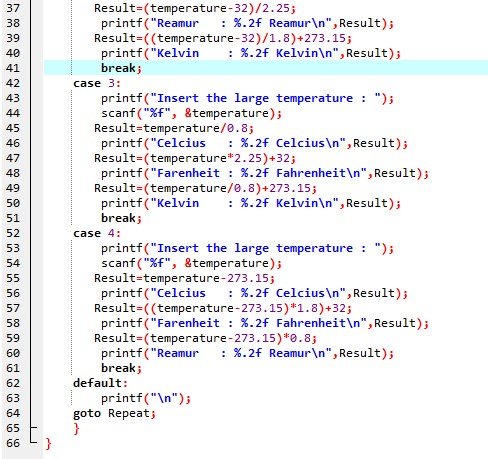Click the Kelvin printf statement on line 50
The height and width of the screenshot is (459, 488).
(251, 203)
